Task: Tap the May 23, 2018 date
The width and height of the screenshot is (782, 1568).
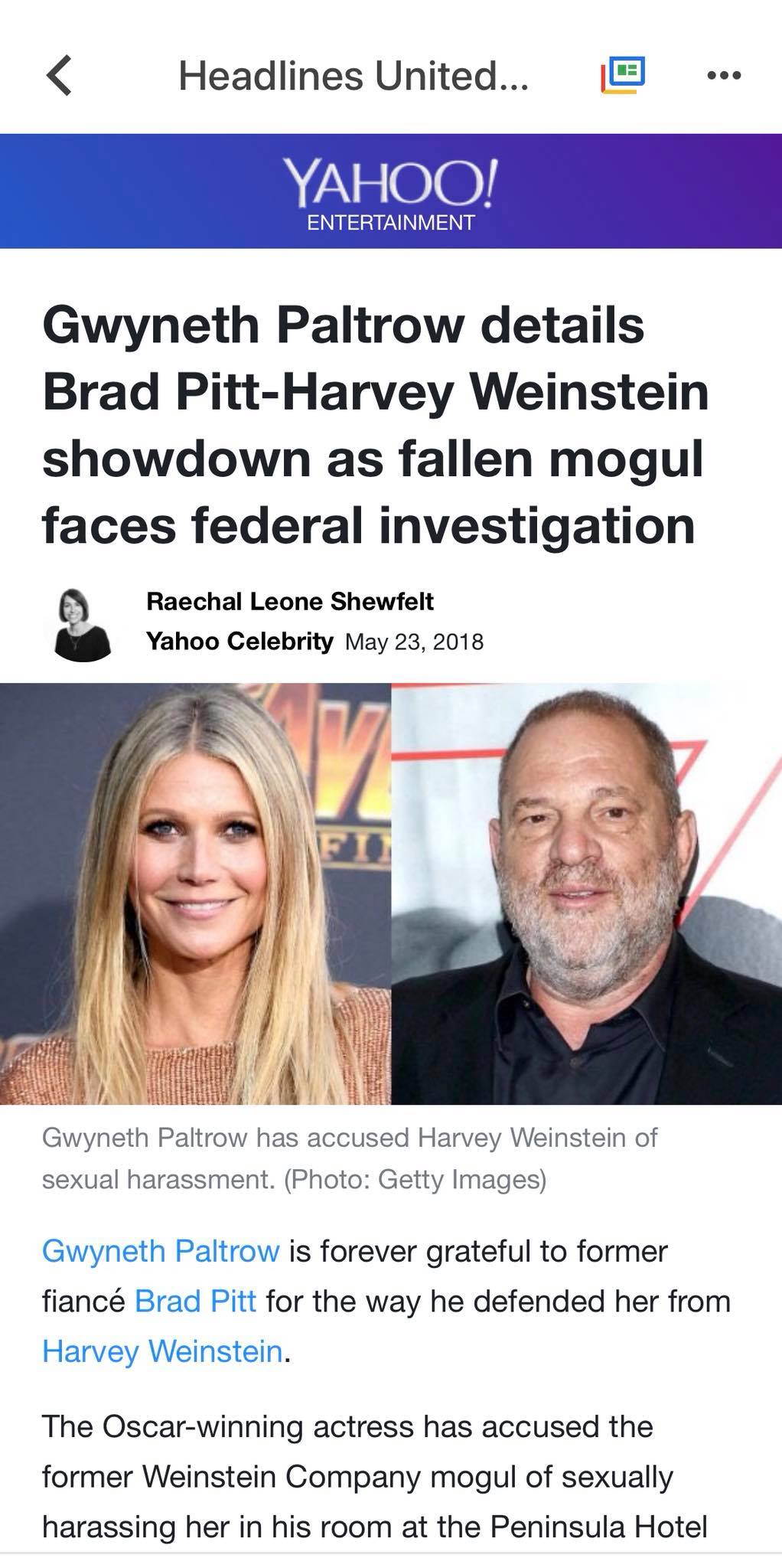Action: point(414,641)
